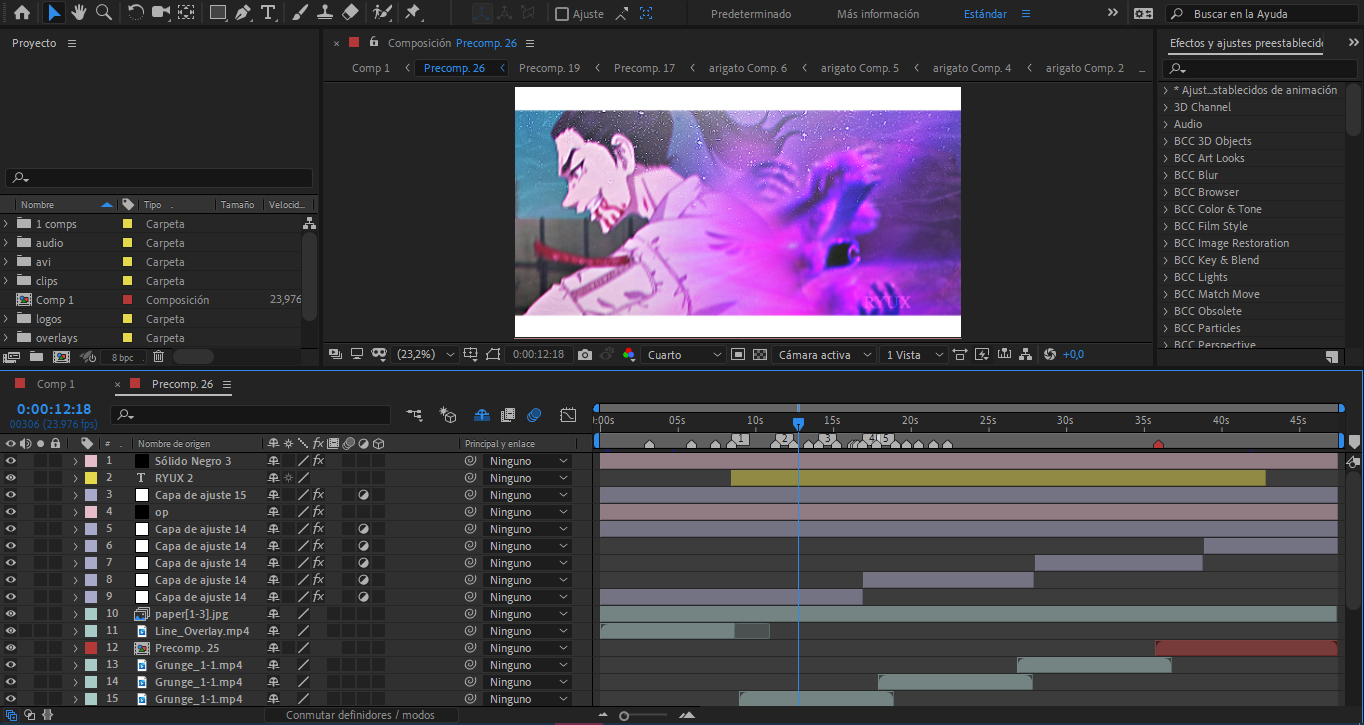Open the Graph Editor in the timeline
The width and height of the screenshot is (1364, 725).
(568, 414)
